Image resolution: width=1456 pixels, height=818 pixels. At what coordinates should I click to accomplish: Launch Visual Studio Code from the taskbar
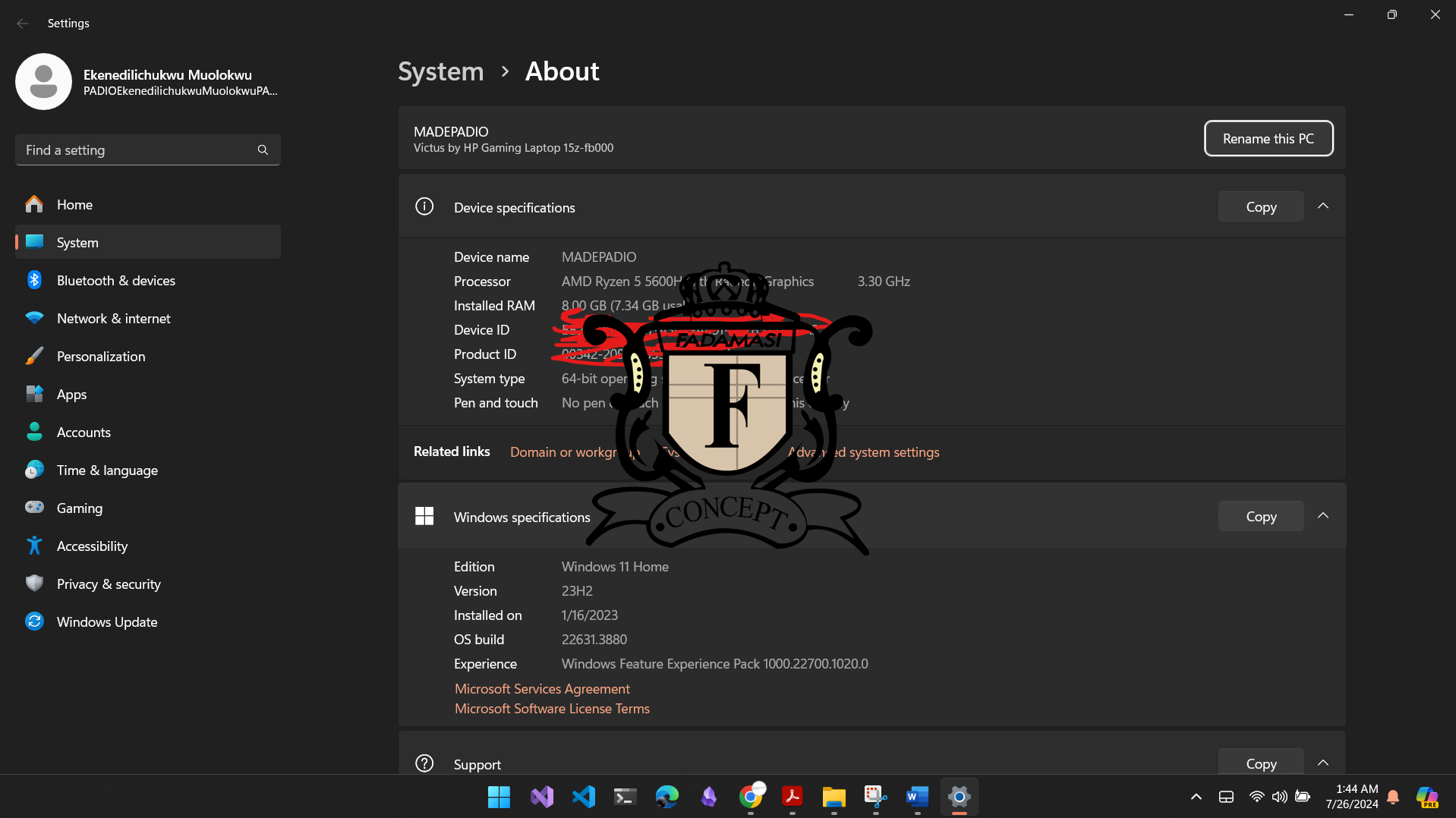pos(583,797)
